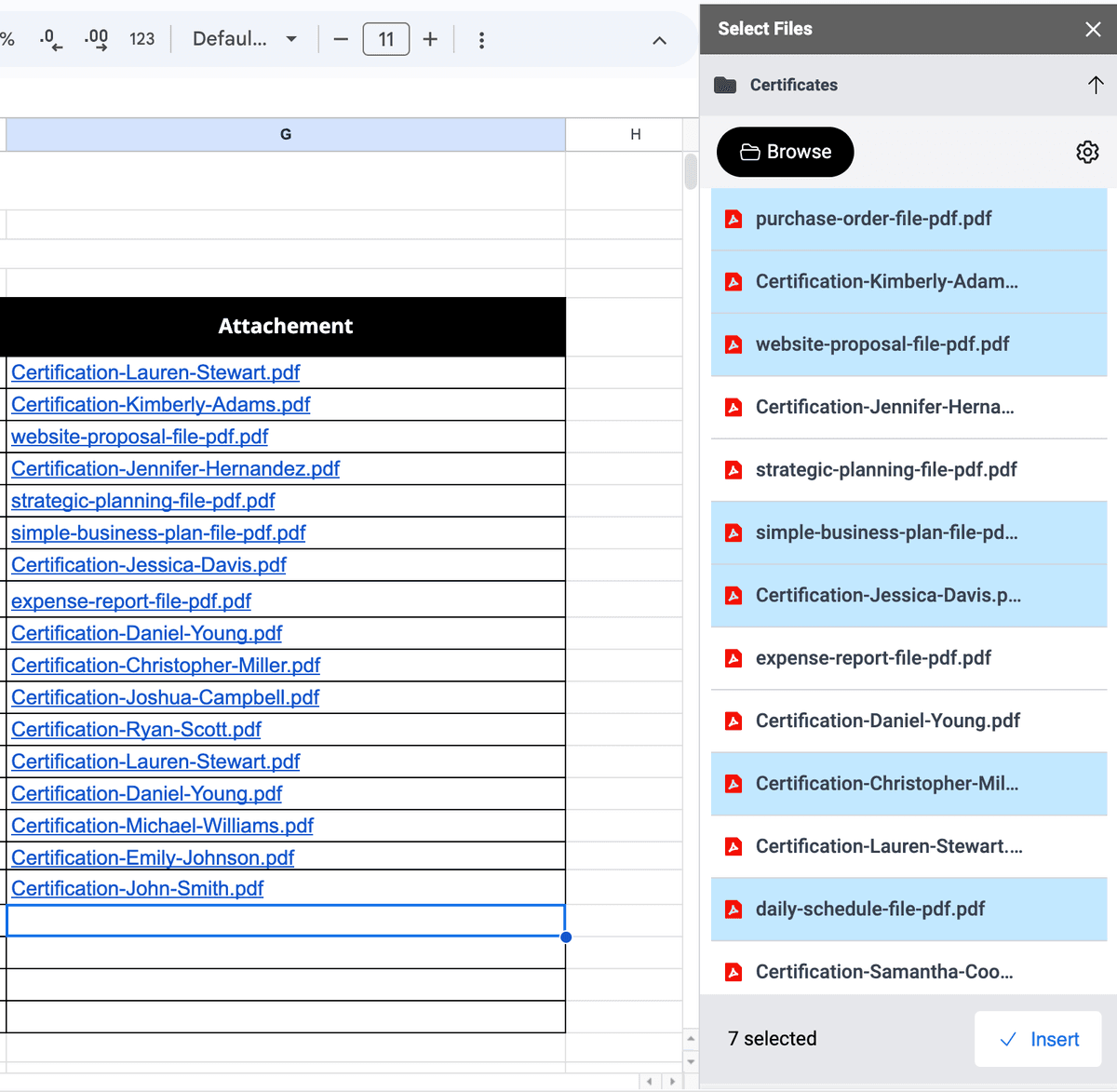
Task: Click the Certificates folder icon
Action: coord(725,86)
